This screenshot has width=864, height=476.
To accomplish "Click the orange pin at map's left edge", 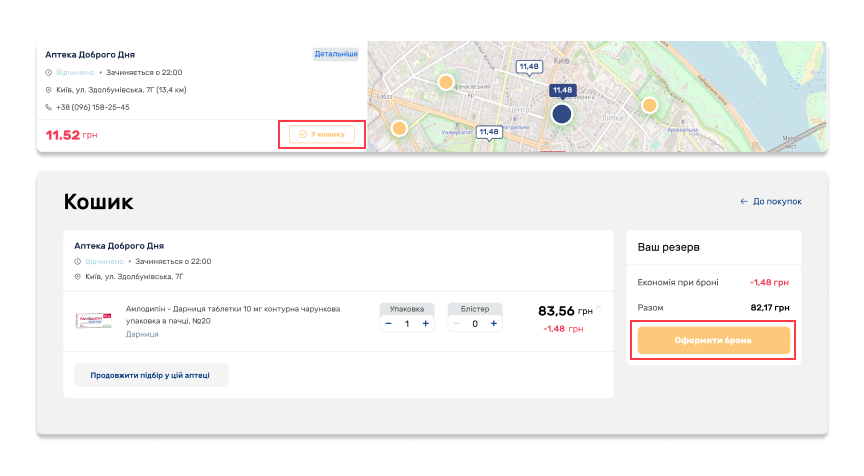I will click(399, 128).
